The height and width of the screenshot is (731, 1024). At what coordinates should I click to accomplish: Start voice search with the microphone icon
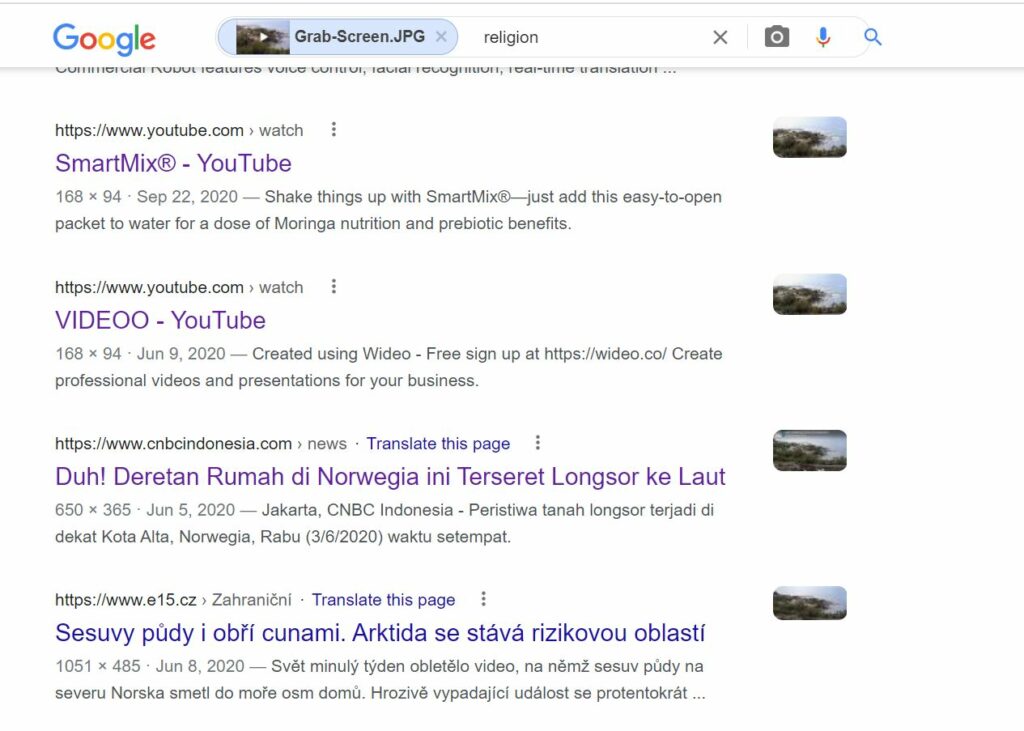(x=823, y=37)
